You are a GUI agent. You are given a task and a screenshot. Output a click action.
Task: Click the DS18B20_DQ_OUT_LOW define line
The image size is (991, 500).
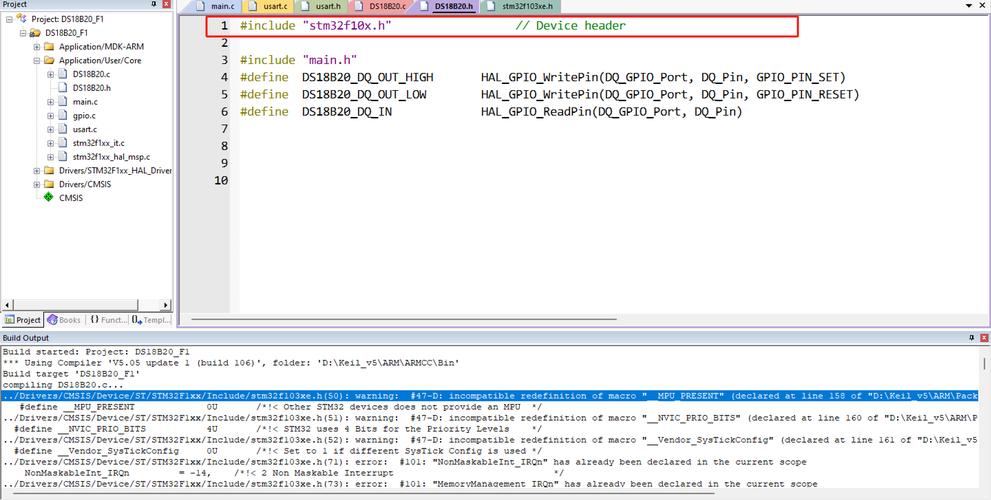pyautogui.click(x=549, y=94)
